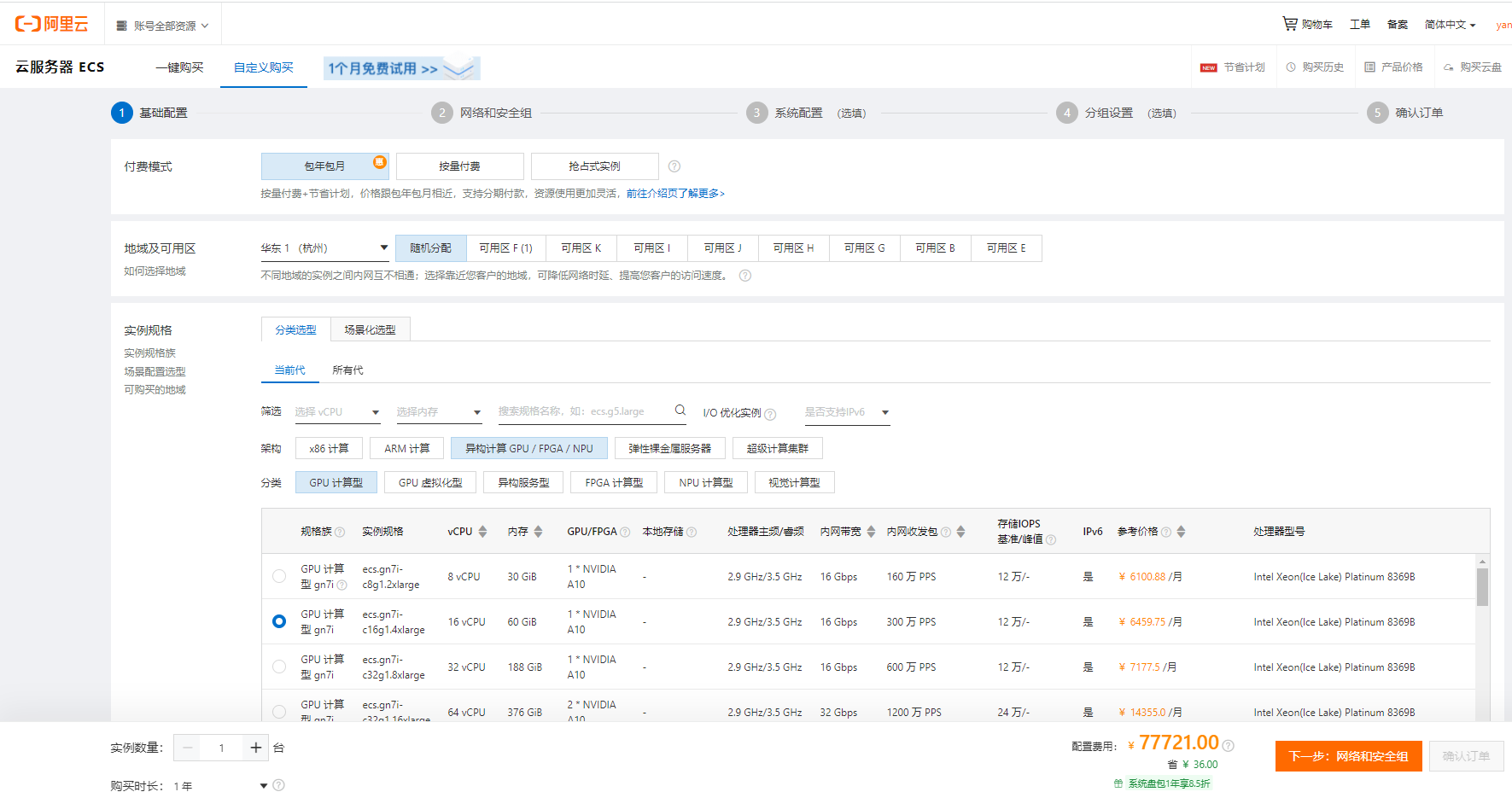Click help icon next to 规格族 header
This screenshot has width=1512, height=792.
(x=340, y=532)
